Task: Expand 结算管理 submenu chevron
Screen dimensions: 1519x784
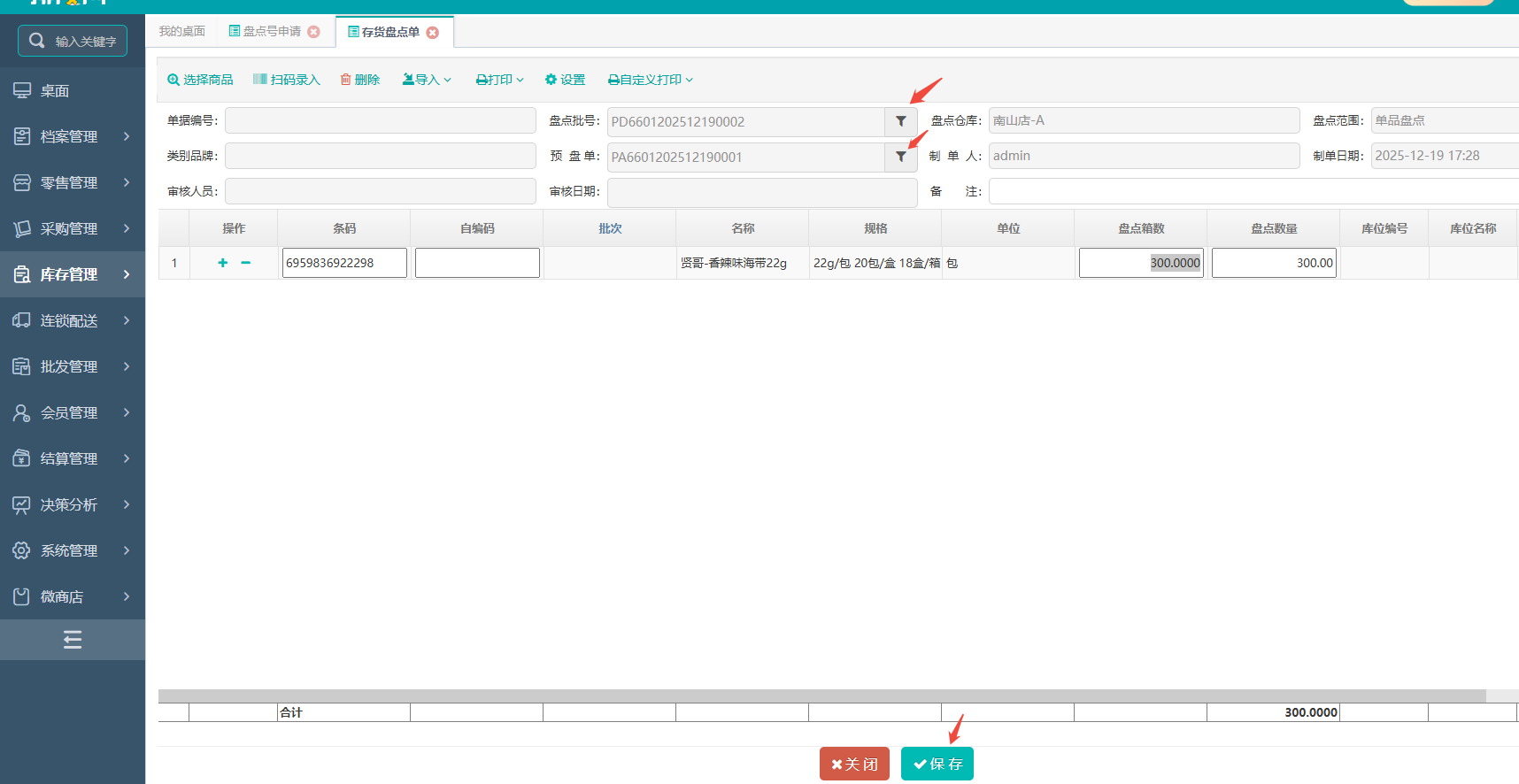Action: [127, 458]
